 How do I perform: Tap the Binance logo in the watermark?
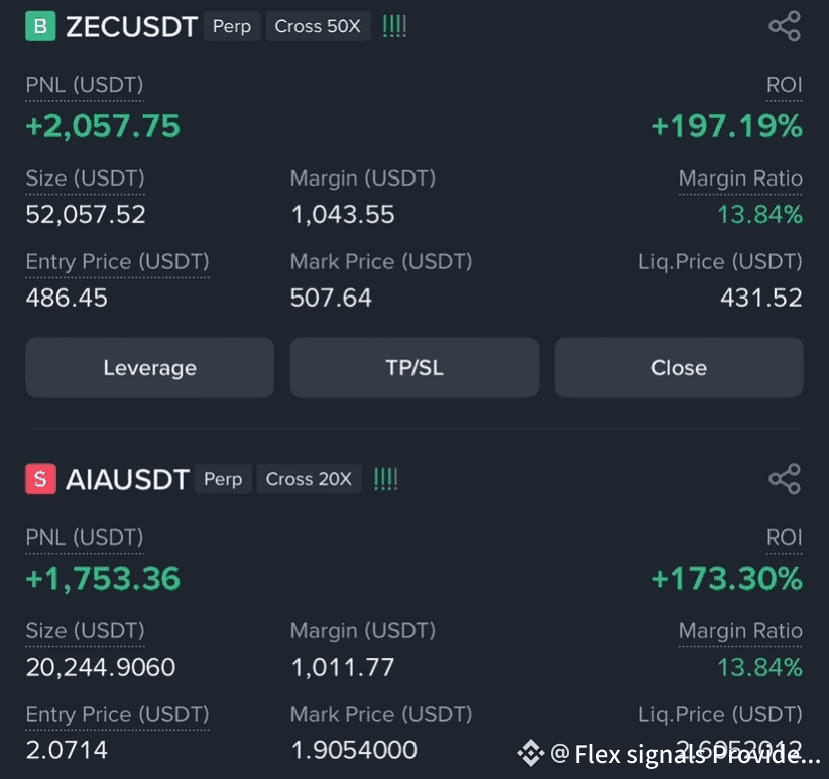(x=530, y=753)
